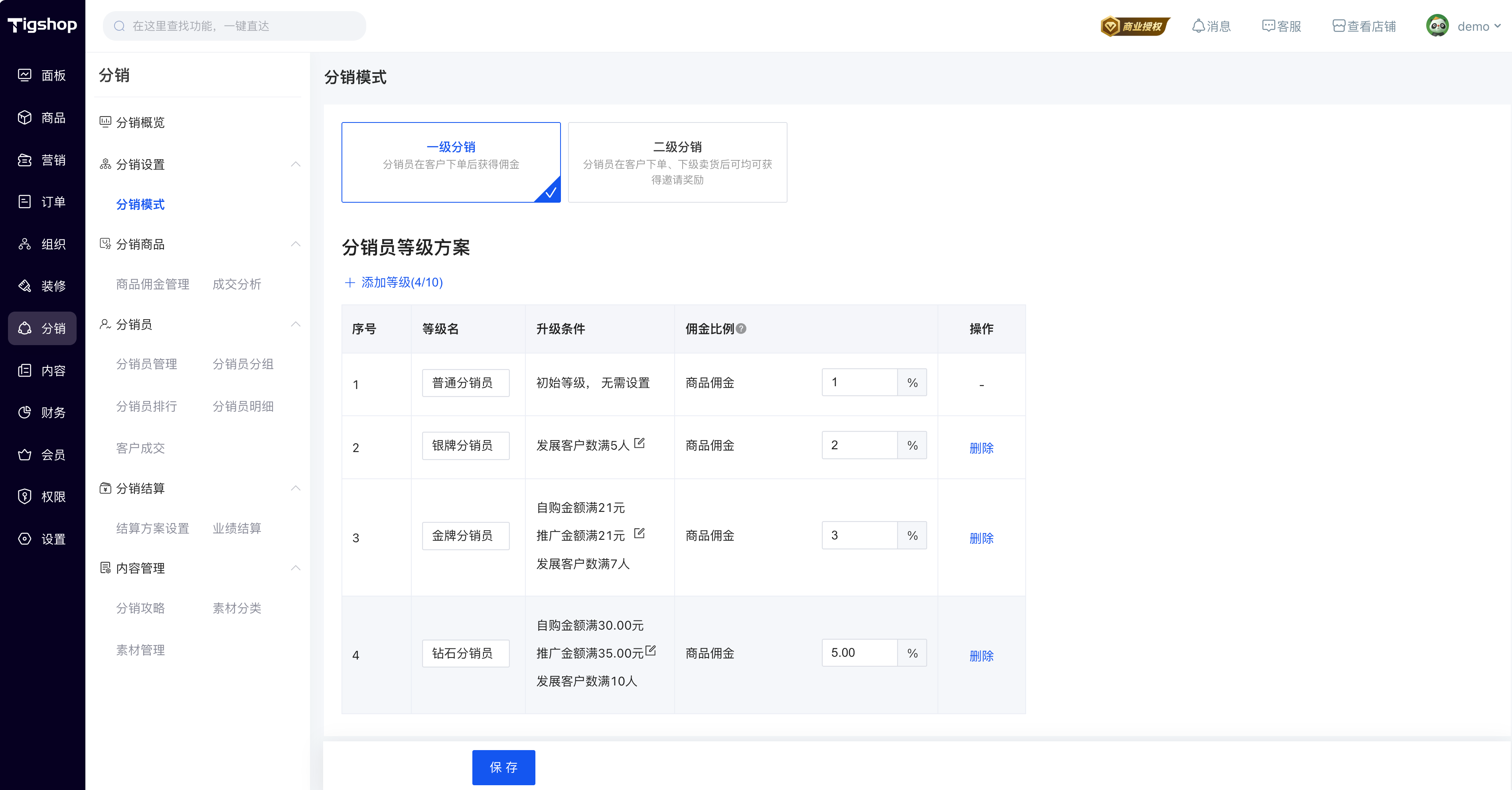Image resolution: width=1512 pixels, height=790 pixels.
Task: Click the 保存 save button
Action: [503, 767]
